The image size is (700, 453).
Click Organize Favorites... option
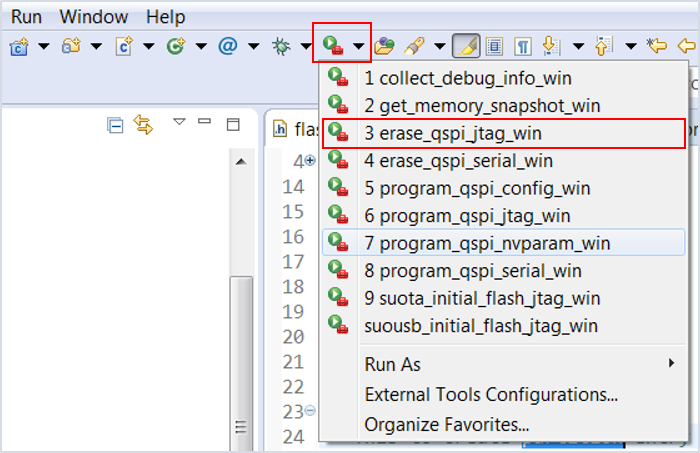[x=446, y=424]
